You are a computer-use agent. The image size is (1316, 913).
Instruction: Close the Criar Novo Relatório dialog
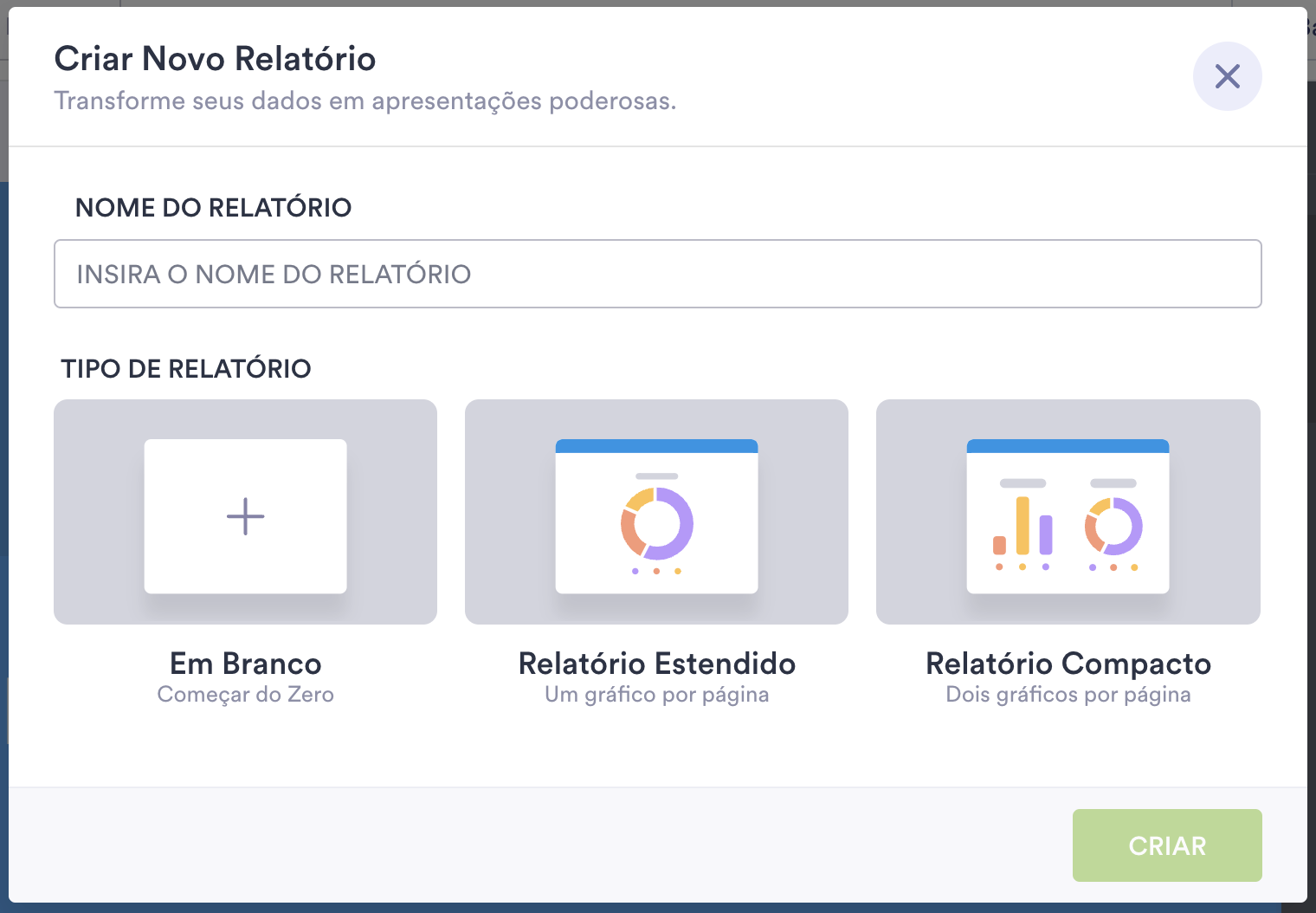pos(1227,76)
